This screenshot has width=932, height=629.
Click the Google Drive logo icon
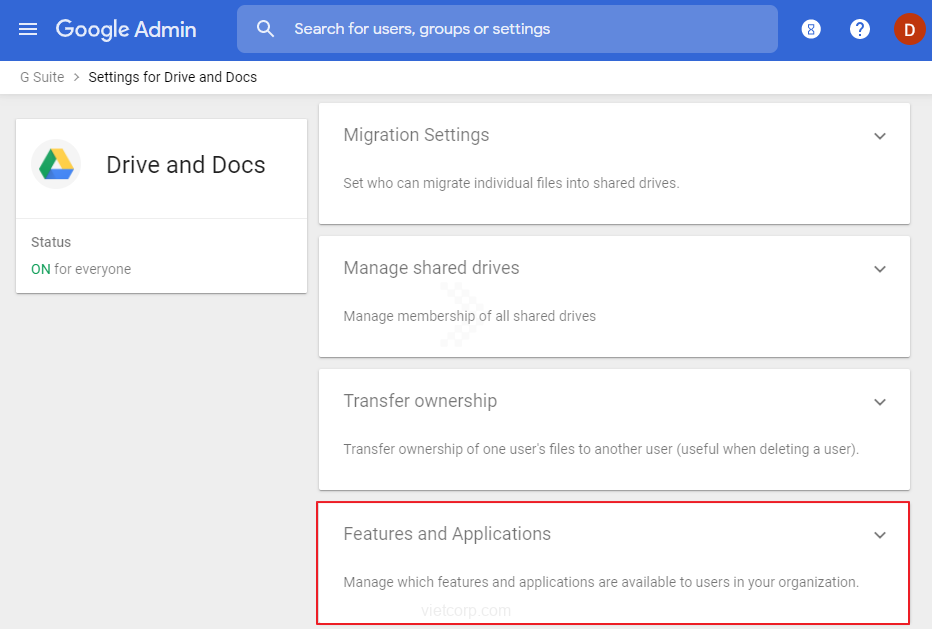[56, 165]
